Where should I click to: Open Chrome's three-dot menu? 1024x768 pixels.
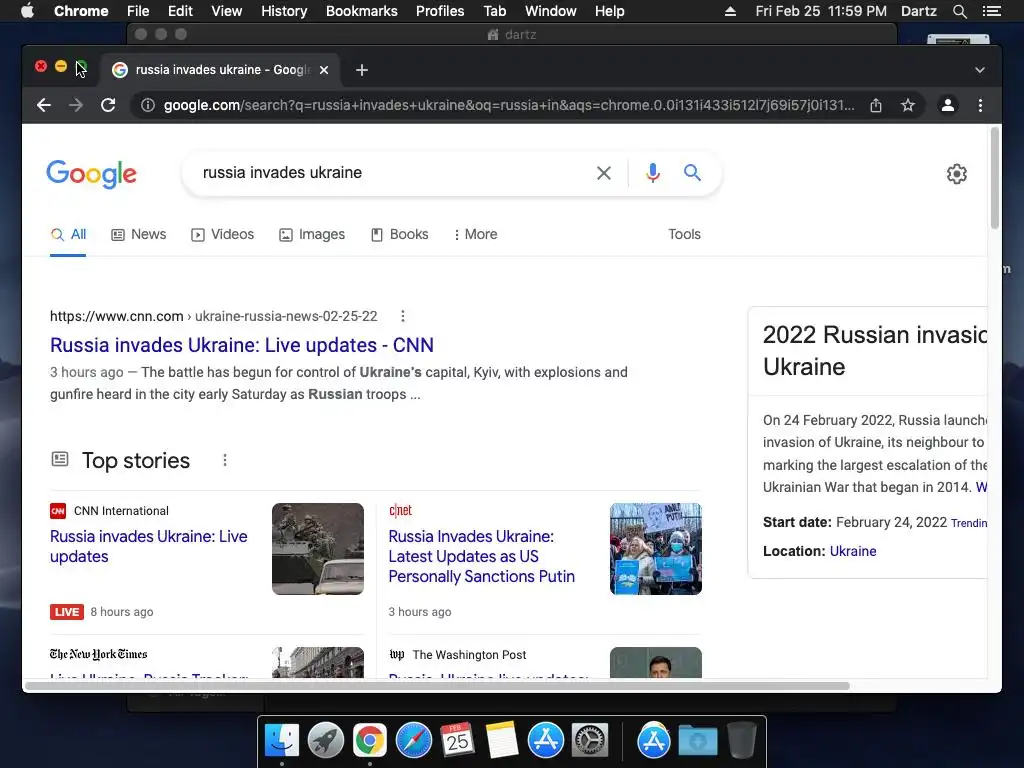pos(980,105)
